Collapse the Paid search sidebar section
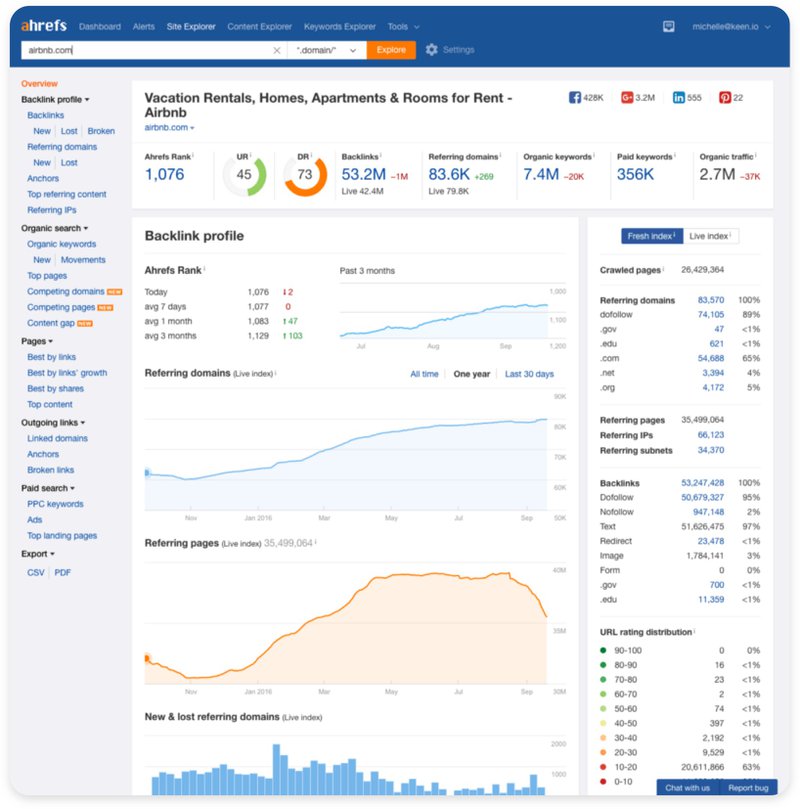 [x=47, y=488]
